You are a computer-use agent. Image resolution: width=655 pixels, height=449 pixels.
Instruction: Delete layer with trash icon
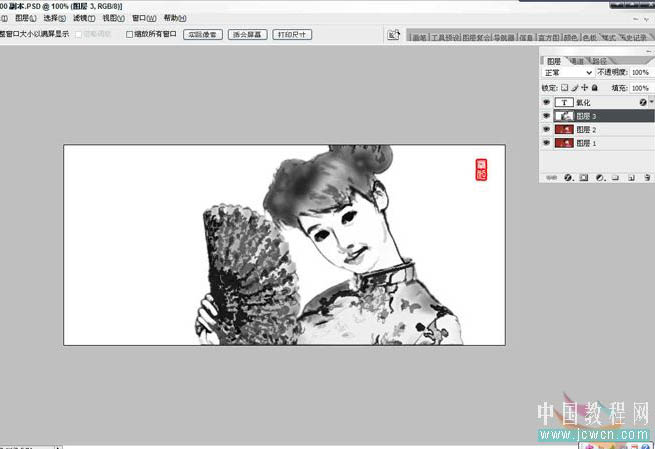(x=647, y=178)
